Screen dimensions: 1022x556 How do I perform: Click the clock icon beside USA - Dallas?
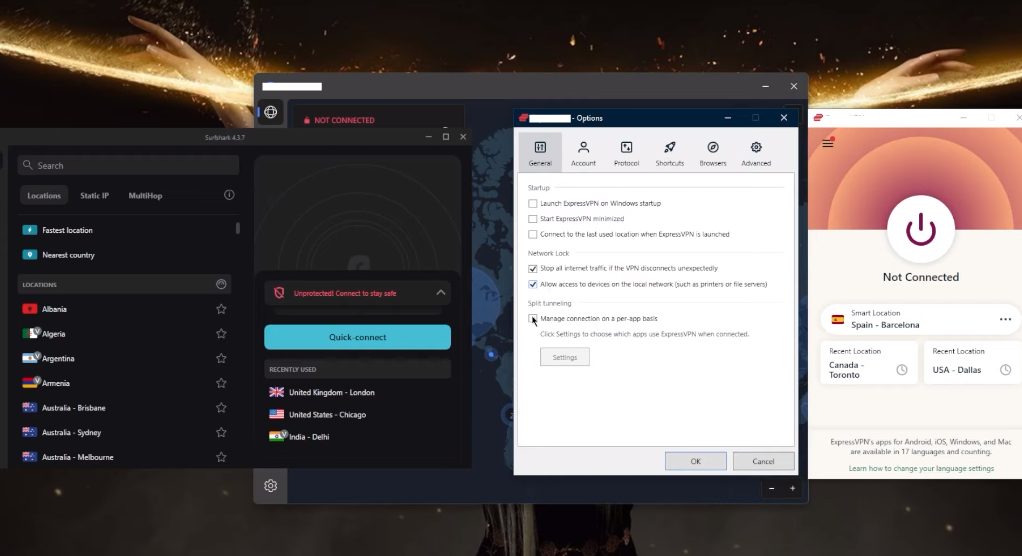pos(1005,370)
